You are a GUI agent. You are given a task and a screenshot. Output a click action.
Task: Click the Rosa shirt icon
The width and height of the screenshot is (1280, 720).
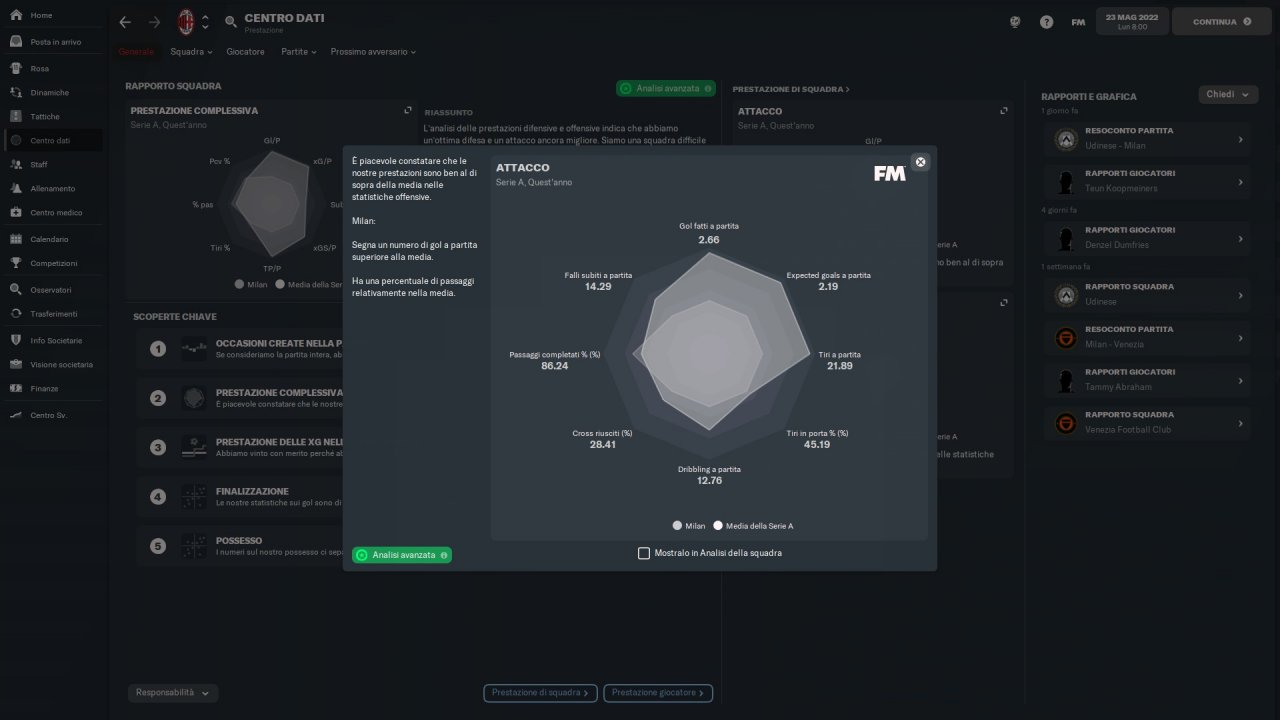16,68
